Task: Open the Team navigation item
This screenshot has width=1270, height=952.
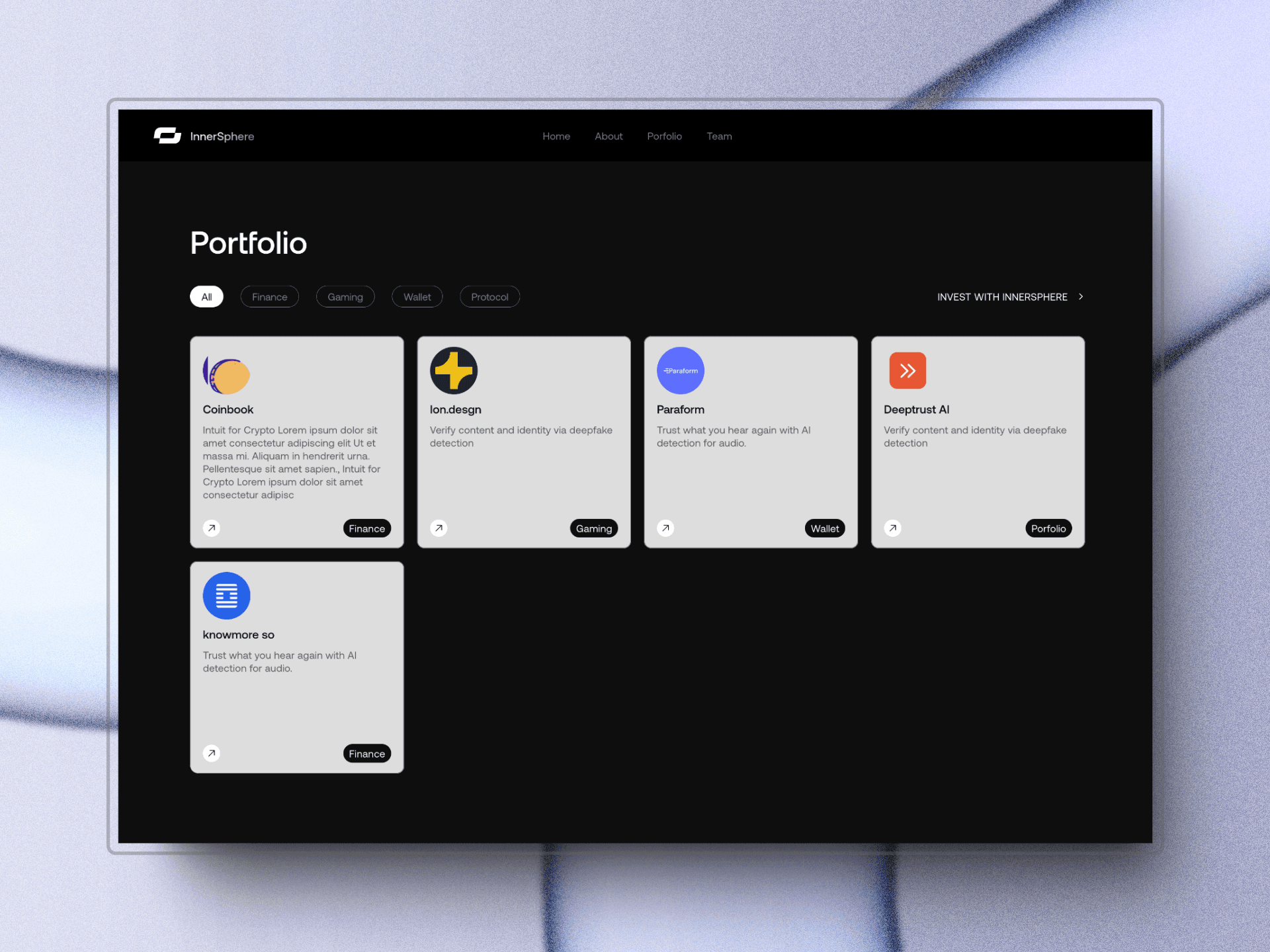Action: tap(719, 136)
